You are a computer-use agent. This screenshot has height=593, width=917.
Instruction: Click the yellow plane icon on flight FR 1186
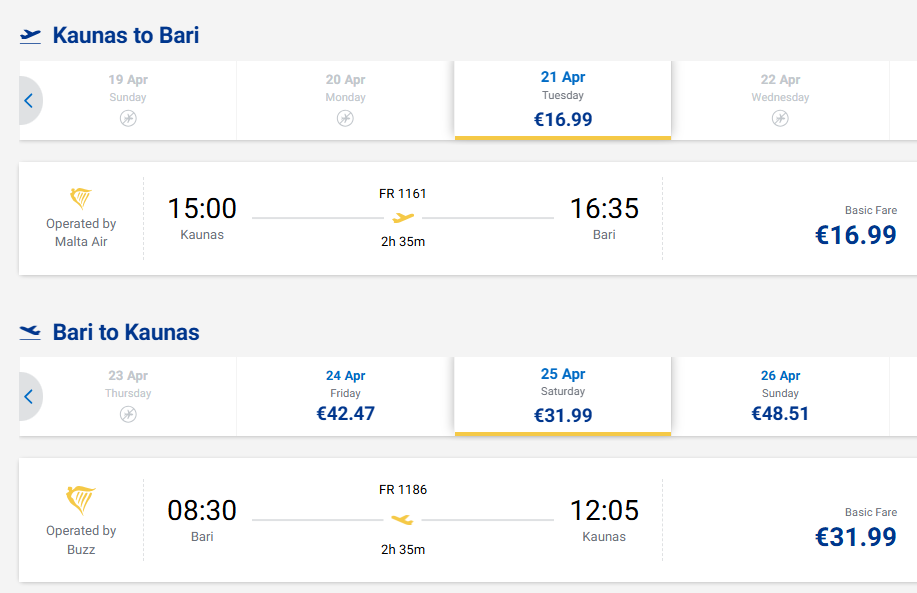pos(402,519)
